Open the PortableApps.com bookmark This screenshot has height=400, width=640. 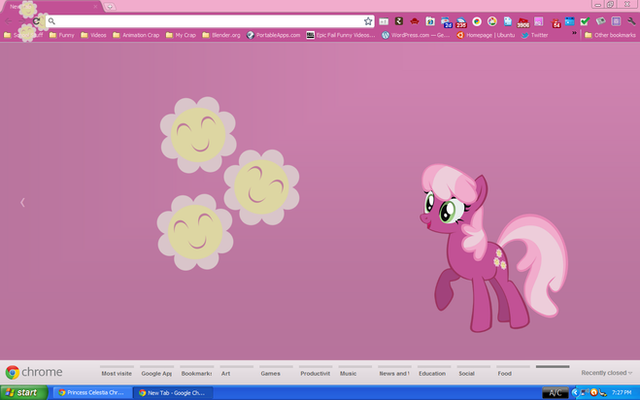[x=273, y=35]
